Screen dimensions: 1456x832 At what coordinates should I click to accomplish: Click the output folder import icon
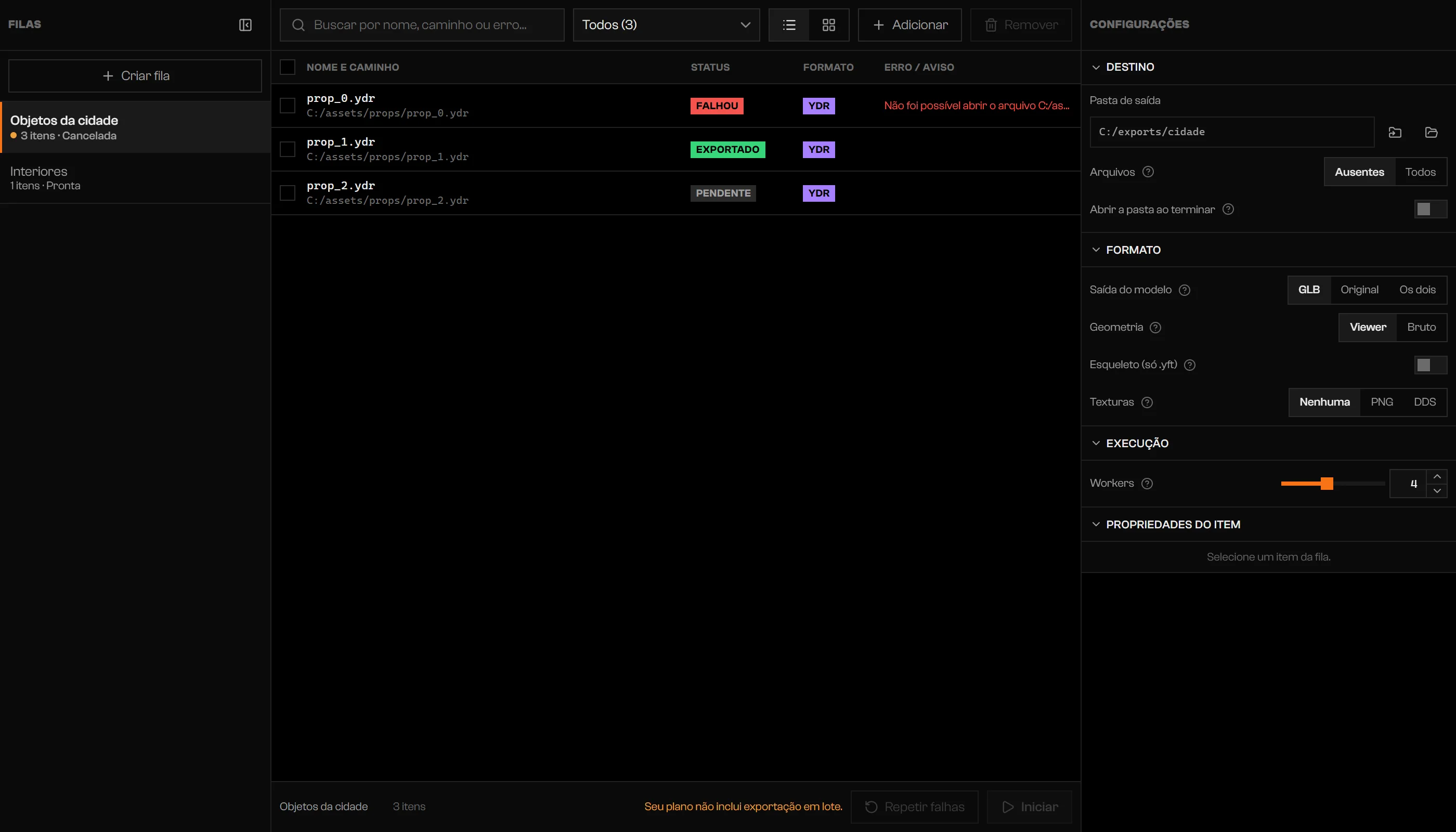1395,132
